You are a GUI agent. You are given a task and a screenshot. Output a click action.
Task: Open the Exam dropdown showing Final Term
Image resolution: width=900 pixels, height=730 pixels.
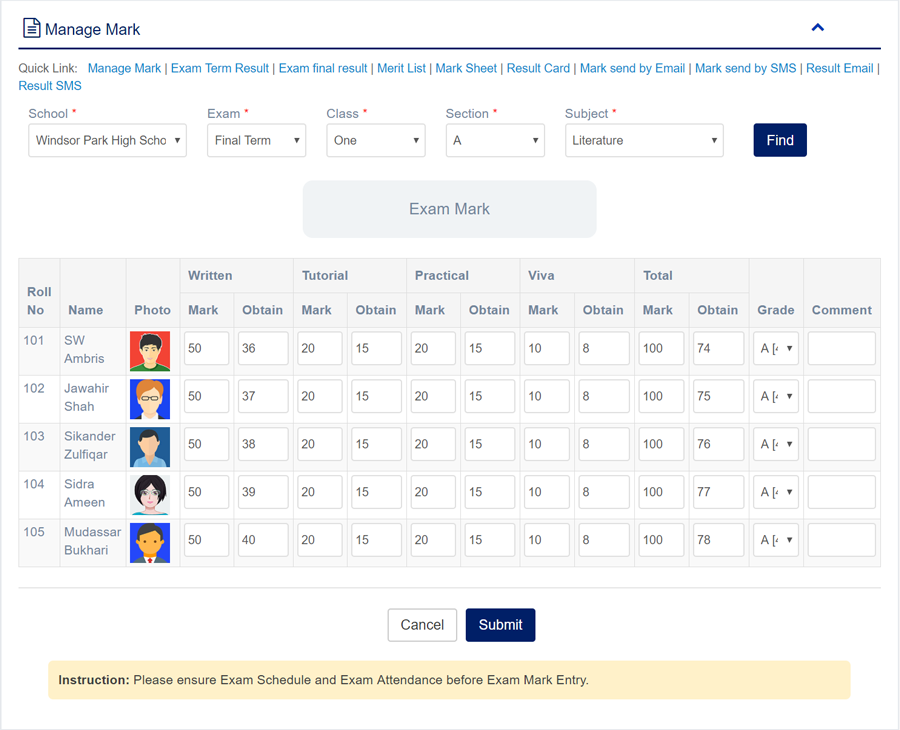click(x=256, y=141)
